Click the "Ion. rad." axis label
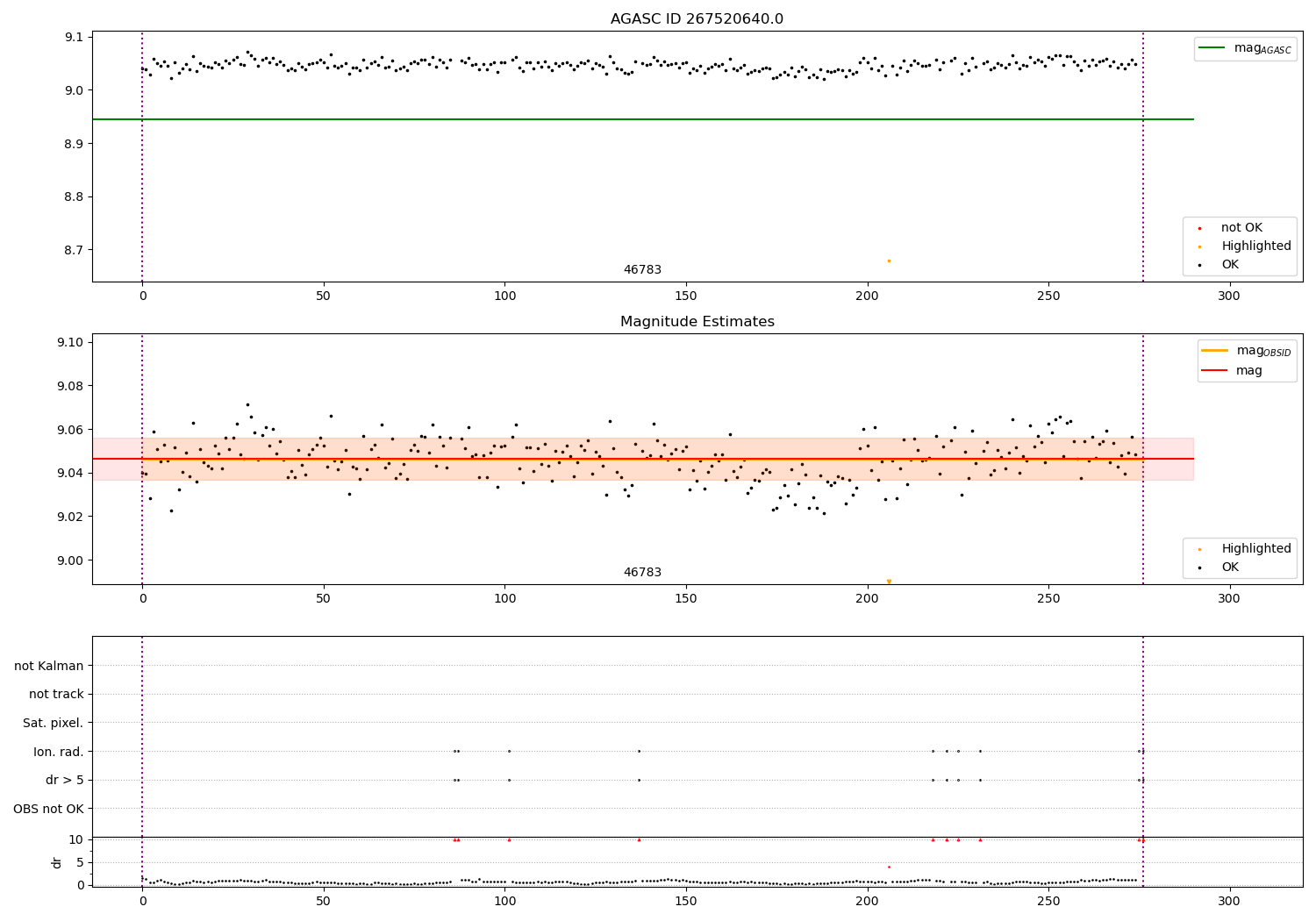Viewport: 1316px width, 921px height. click(59, 752)
